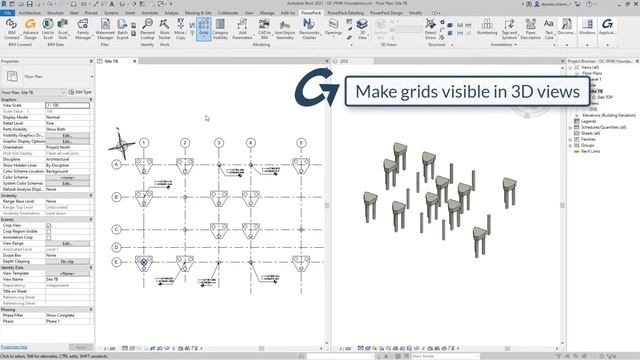640x360 pixels.
Task: Switch to the Structure ribbon tab
Action: coord(55,13)
